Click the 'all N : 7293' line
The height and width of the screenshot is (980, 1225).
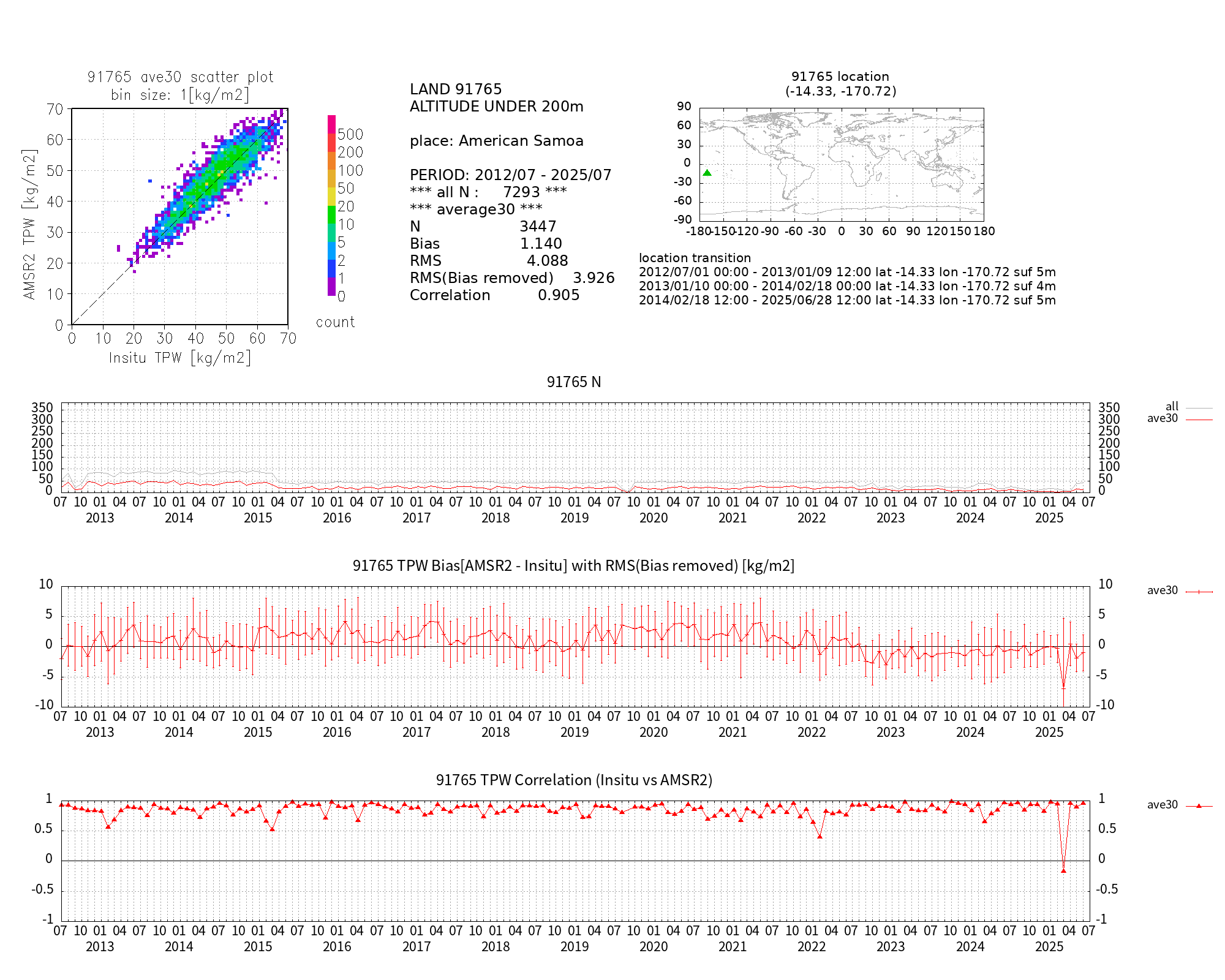[x=488, y=192]
